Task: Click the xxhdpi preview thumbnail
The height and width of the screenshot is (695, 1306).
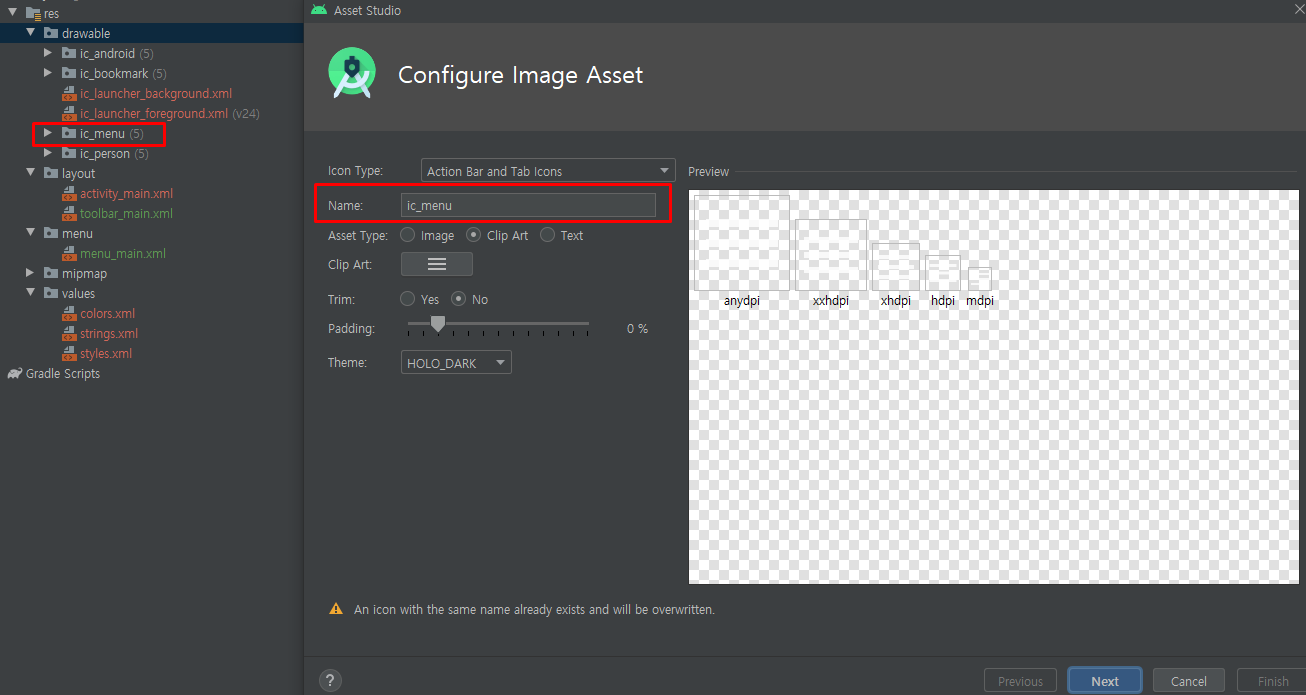Action: pyautogui.click(x=831, y=255)
